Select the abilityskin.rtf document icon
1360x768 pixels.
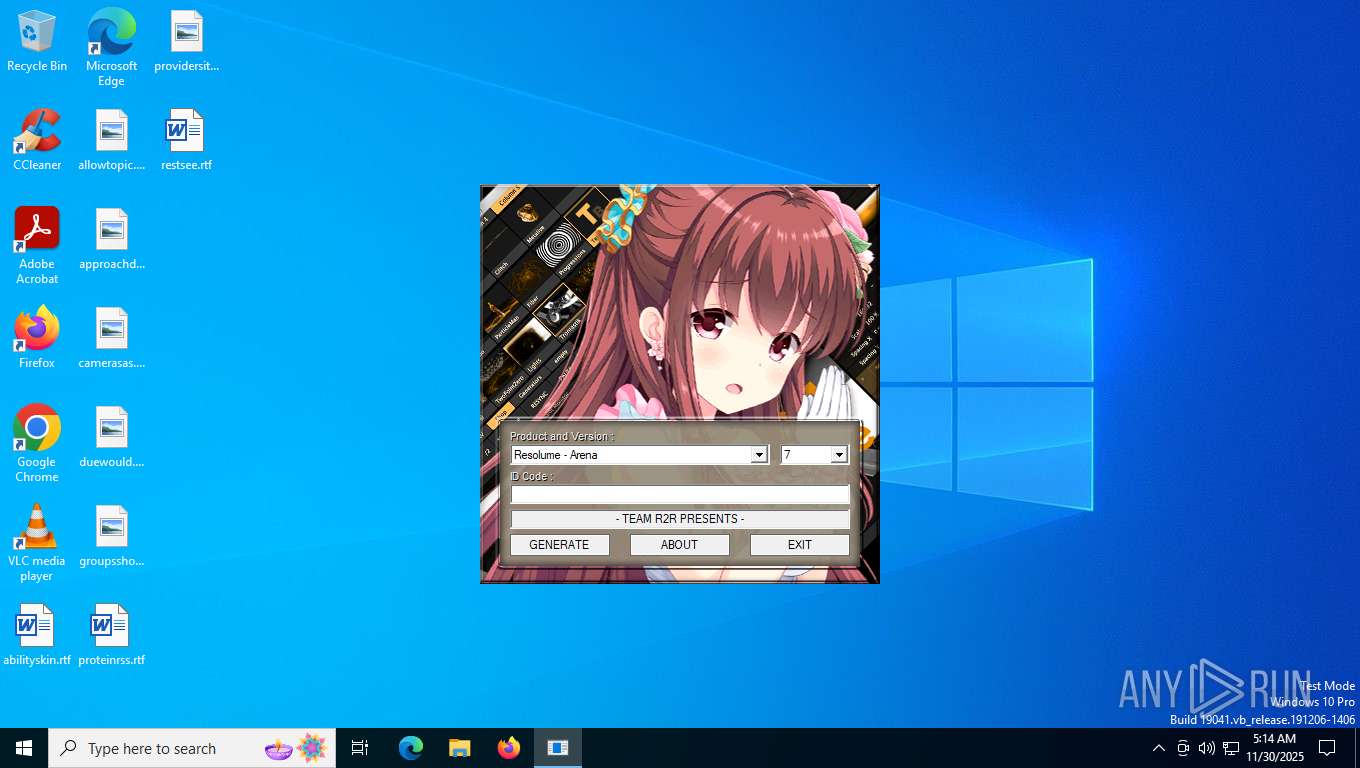[x=37, y=636]
